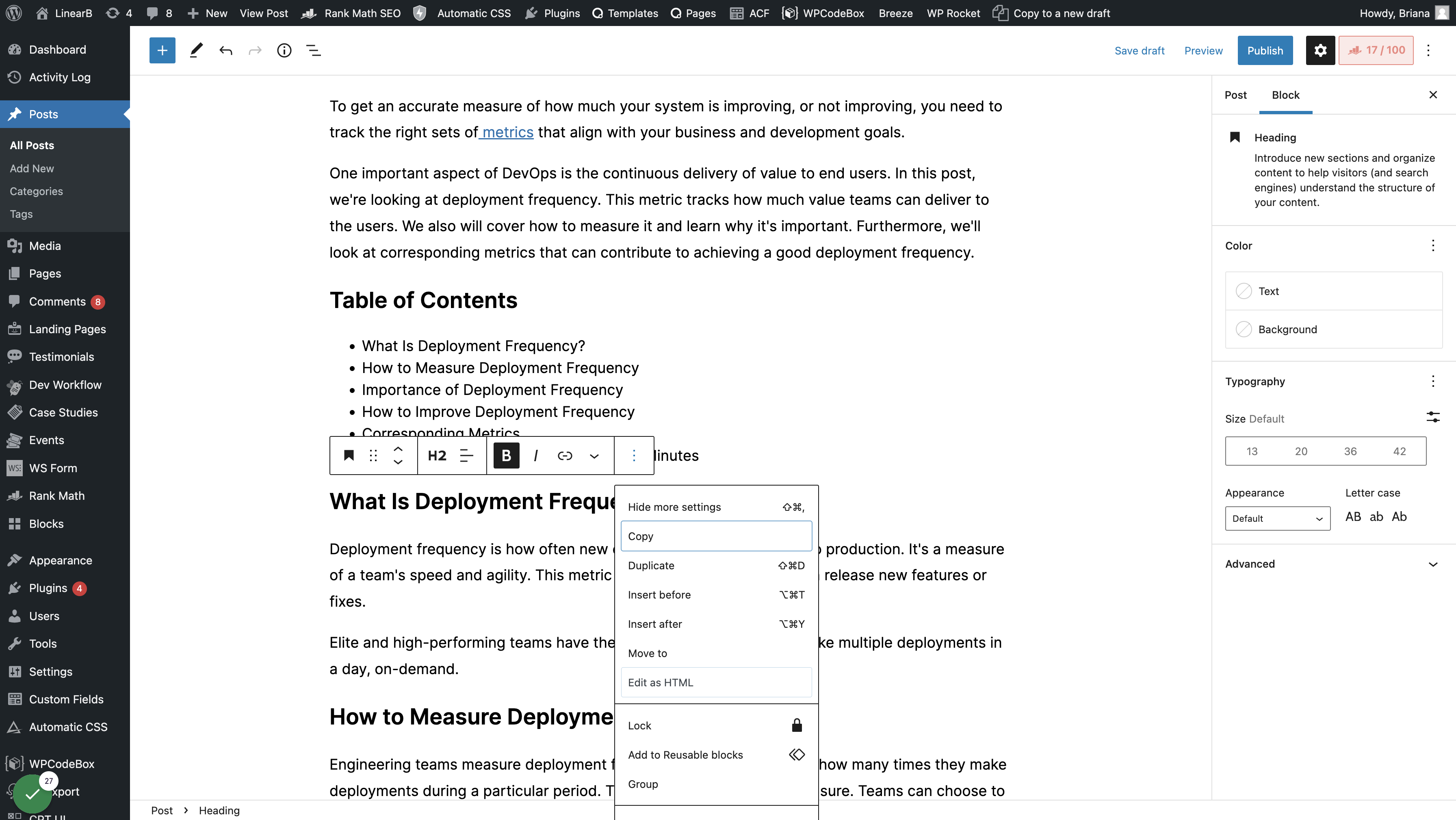This screenshot has width=1456, height=820.
Task: Click the Publish button
Action: pyautogui.click(x=1265, y=50)
